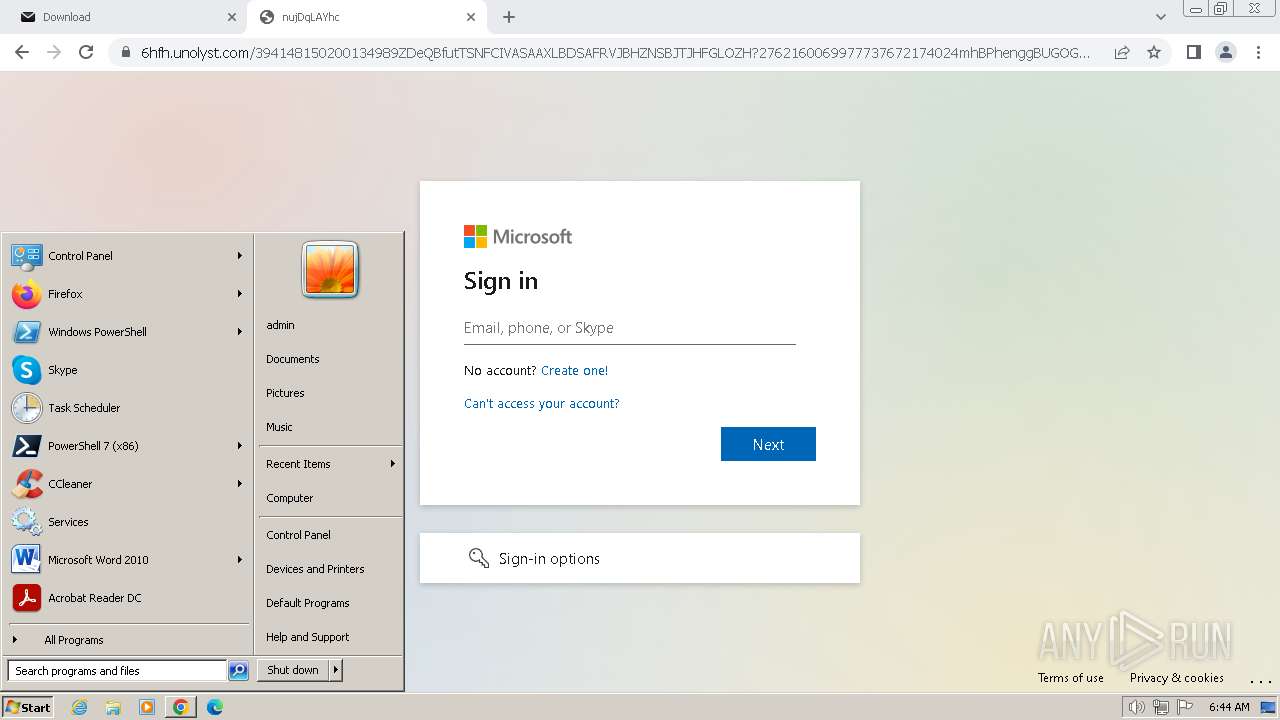This screenshot has width=1280, height=720.
Task: Reload the page in Chrome
Action: click(86, 52)
